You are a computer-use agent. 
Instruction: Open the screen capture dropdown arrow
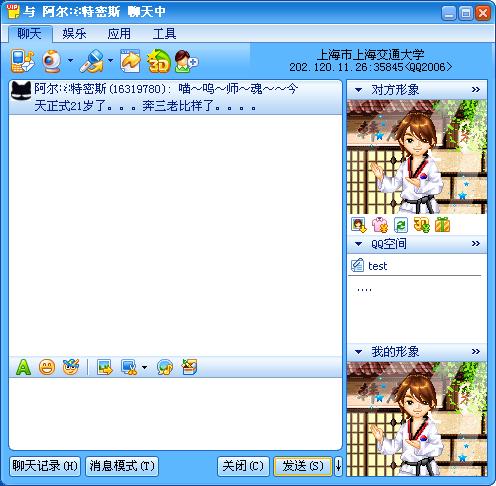[144, 367]
